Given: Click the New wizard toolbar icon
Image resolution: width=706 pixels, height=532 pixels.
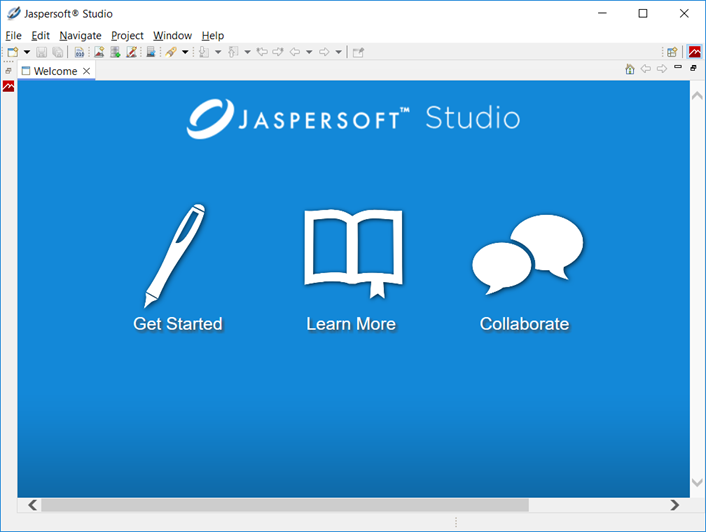Looking at the screenshot, I should tap(13, 52).
